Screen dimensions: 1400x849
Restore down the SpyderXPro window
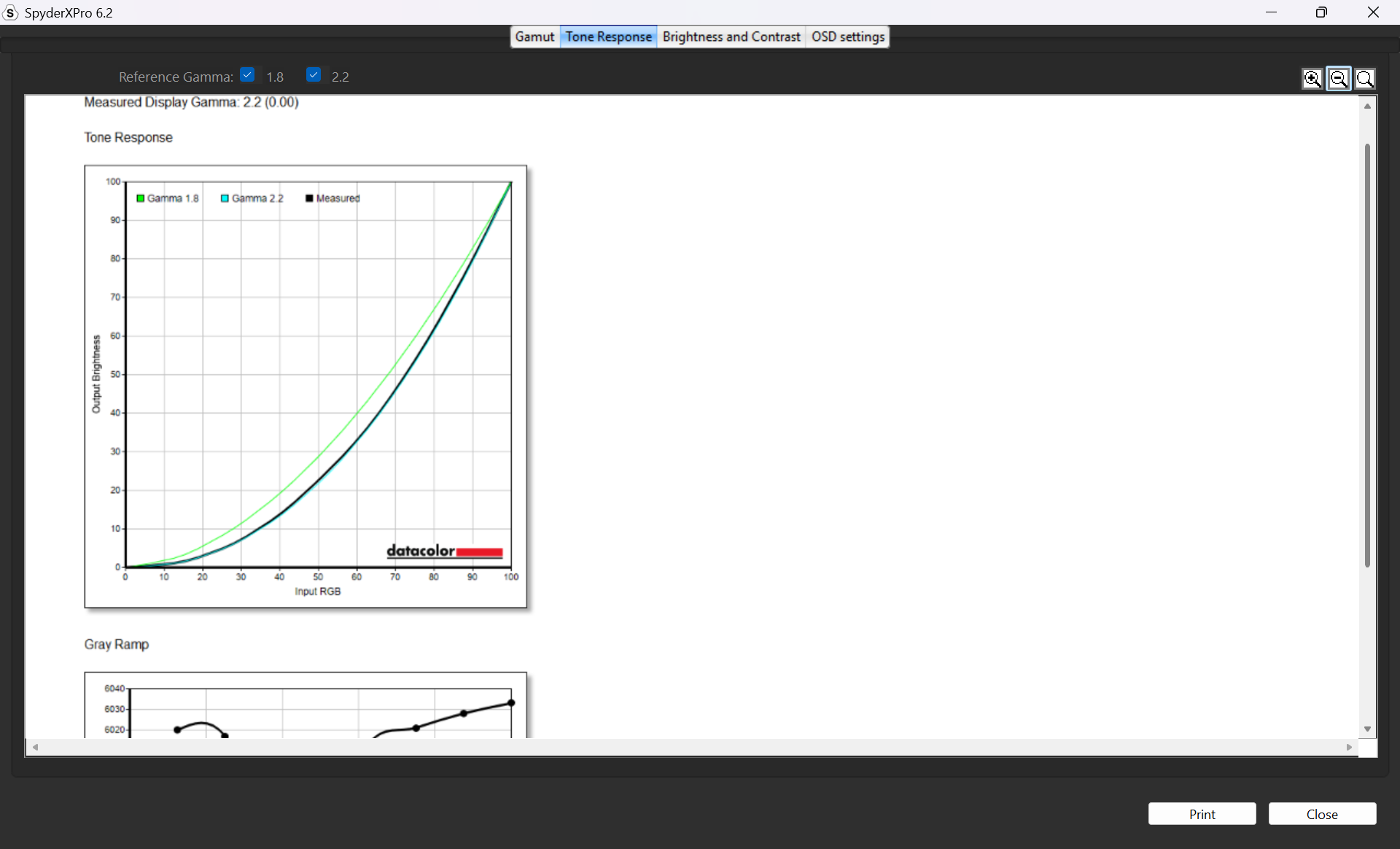[x=1321, y=12]
